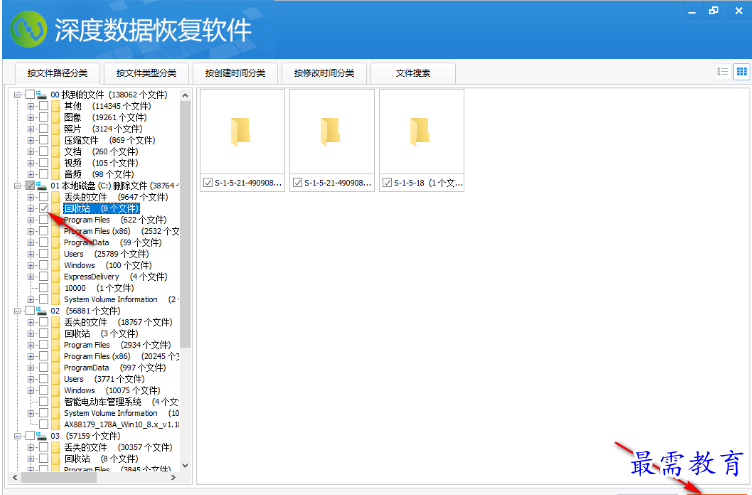Click folder icon of 其他 row
This screenshot has width=752, height=495.
point(56,106)
